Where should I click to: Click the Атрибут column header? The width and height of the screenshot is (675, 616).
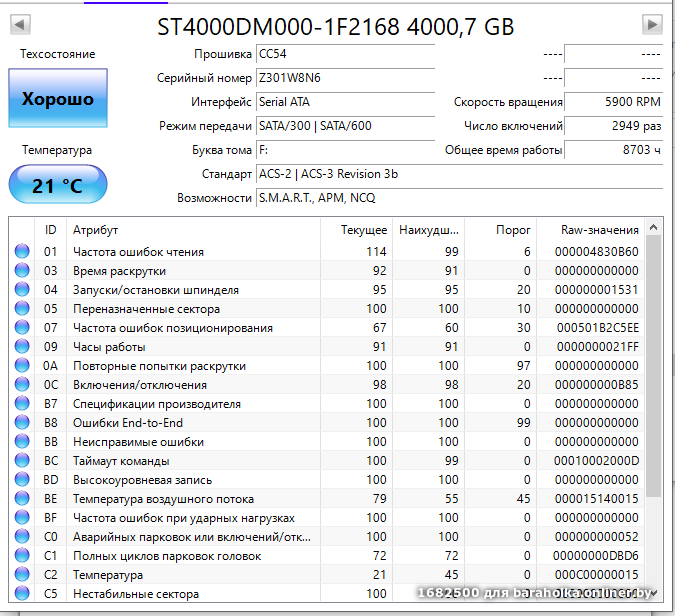pyautogui.click(x=193, y=230)
